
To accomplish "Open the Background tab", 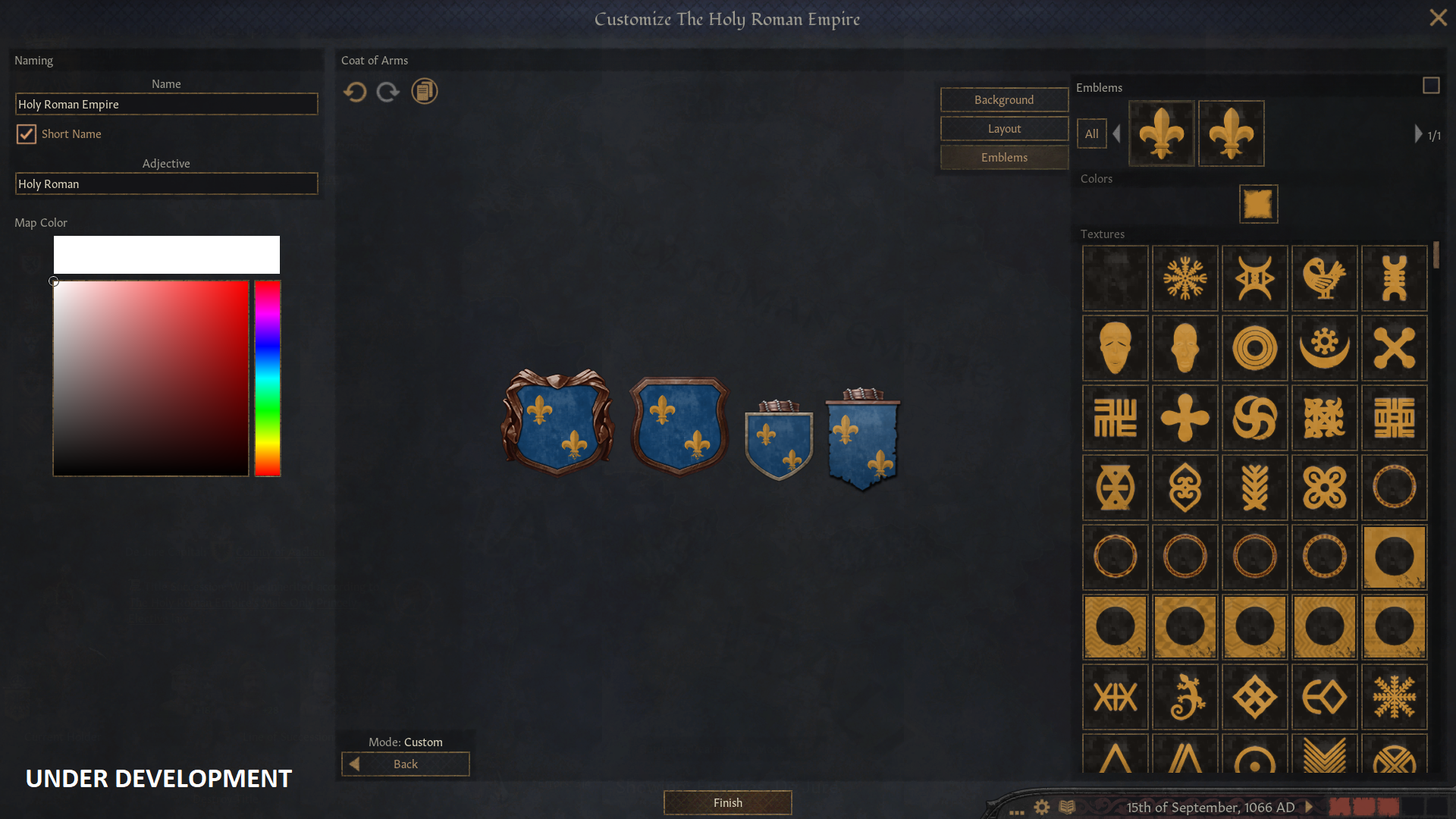I will click(1004, 99).
